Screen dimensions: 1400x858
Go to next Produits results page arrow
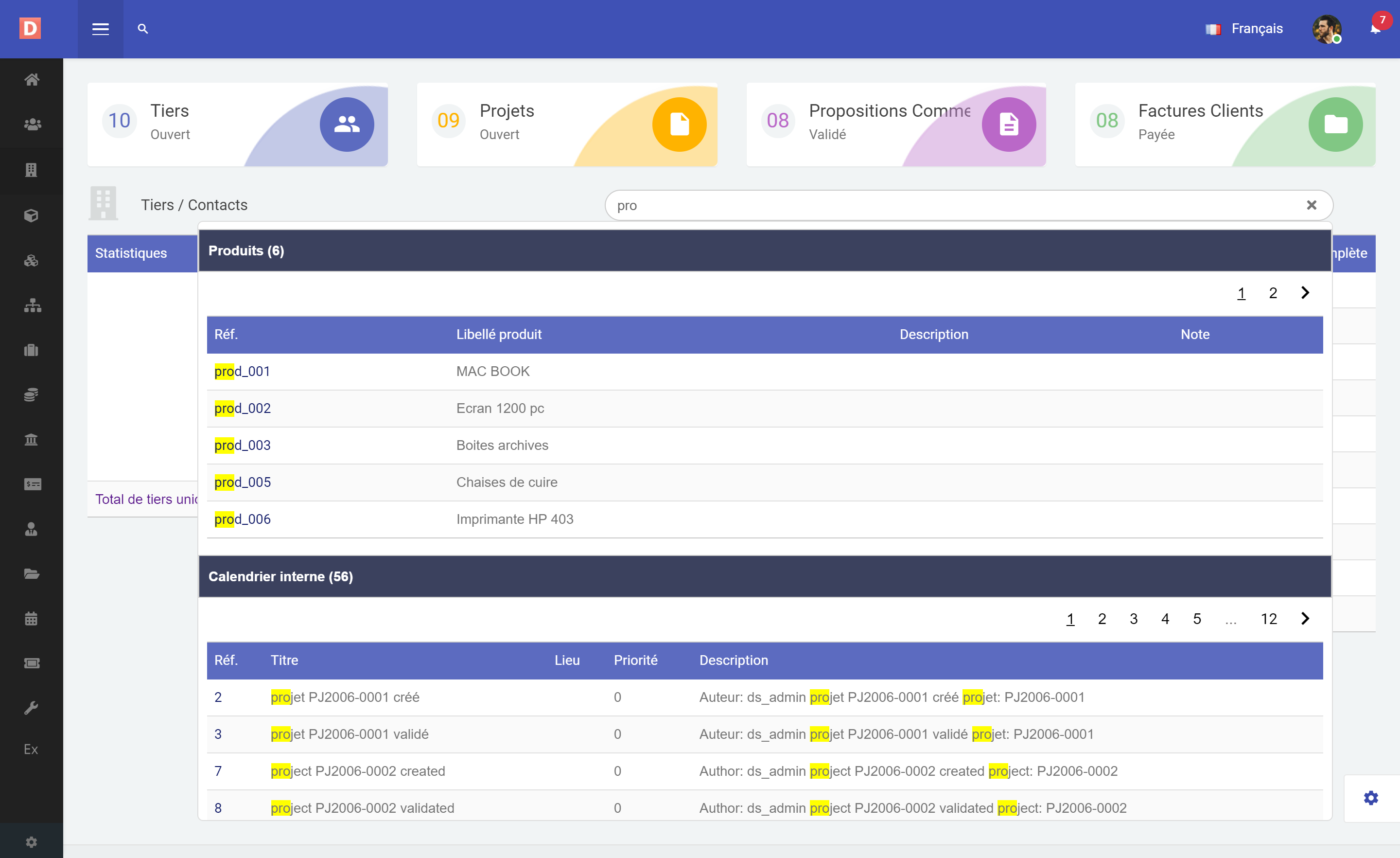pos(1305,293)
